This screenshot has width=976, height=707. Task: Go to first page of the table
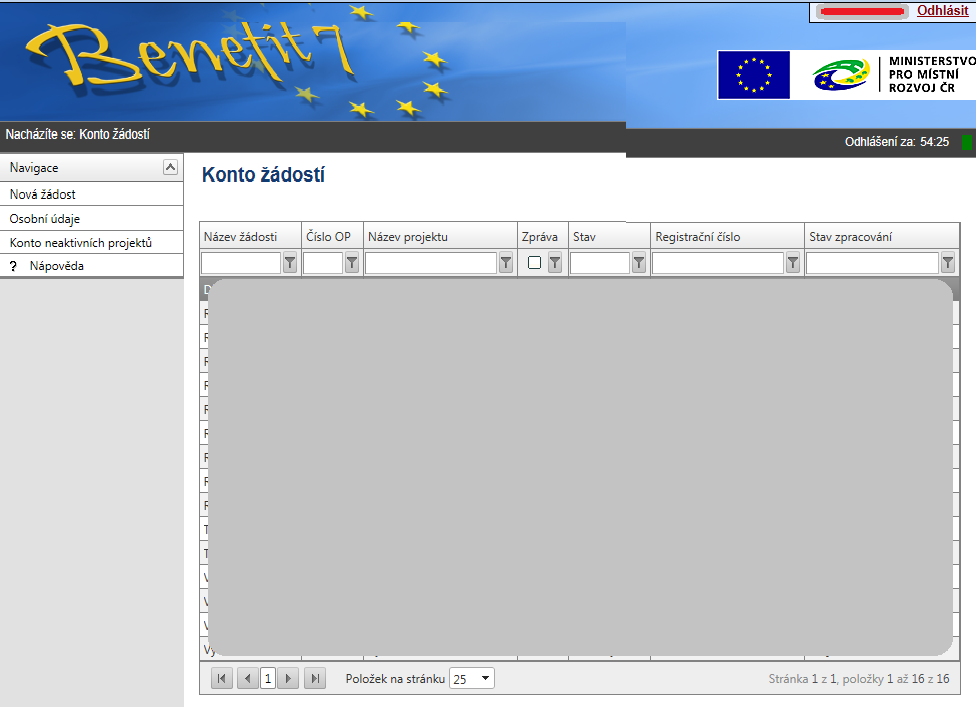222,678
